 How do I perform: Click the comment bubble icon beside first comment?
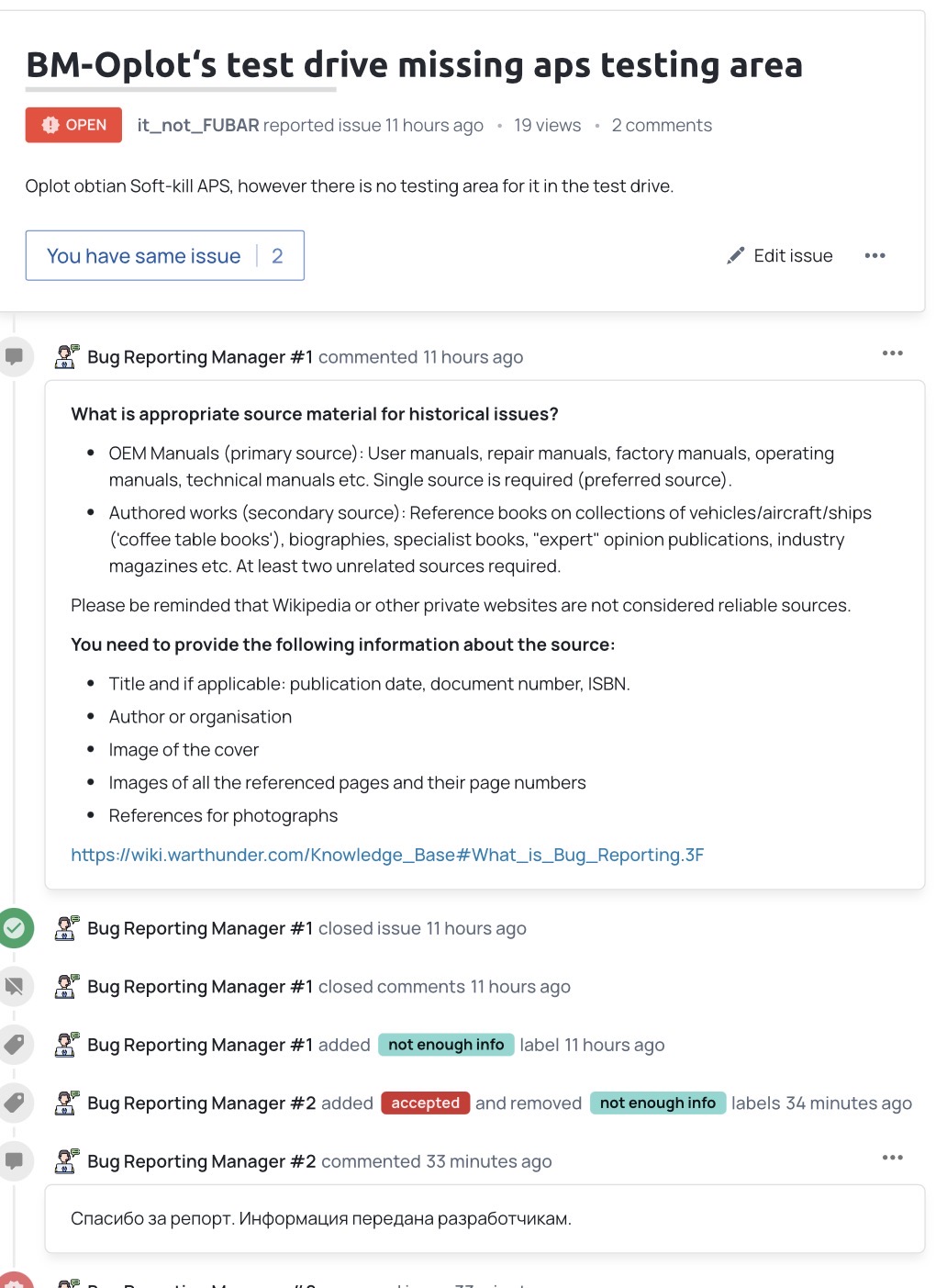pos(15,356)
